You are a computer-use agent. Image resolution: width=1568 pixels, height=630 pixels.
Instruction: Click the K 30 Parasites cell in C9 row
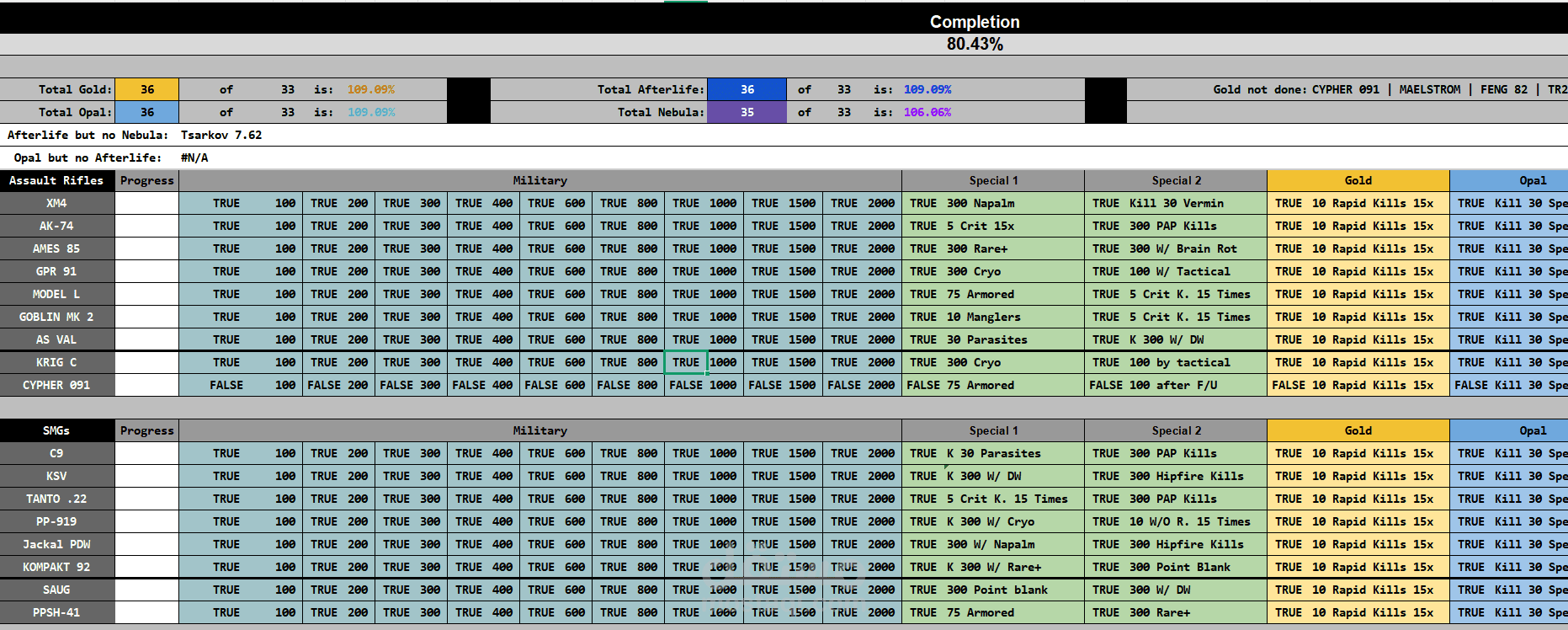[x=1013, y=453]
